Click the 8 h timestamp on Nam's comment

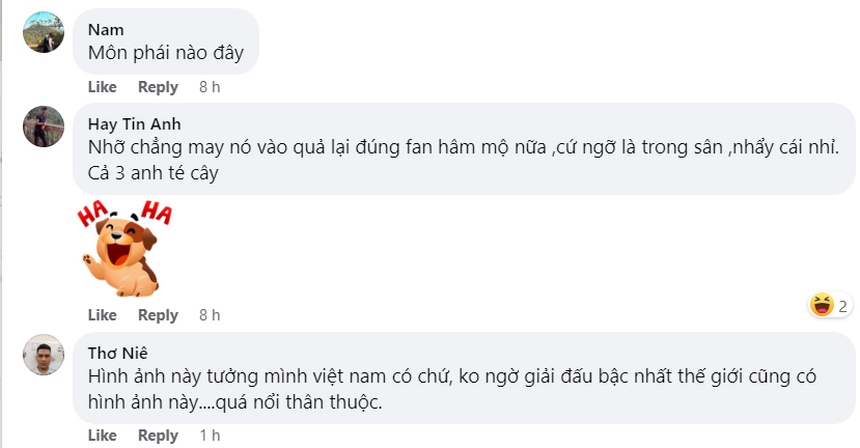(x=209, y=87)
